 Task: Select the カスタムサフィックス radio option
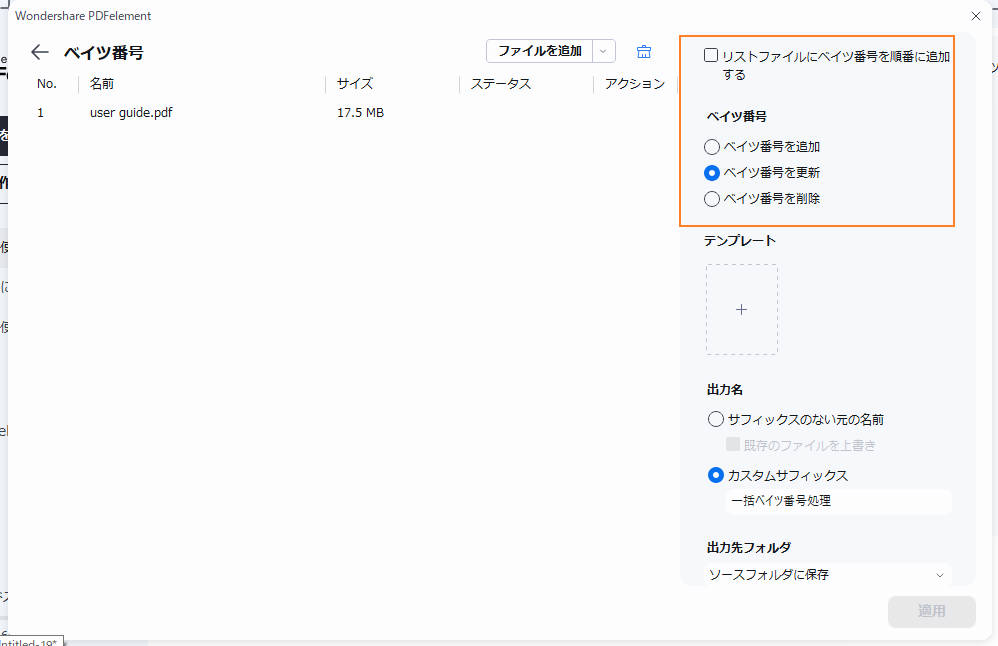tap(716, 475)
